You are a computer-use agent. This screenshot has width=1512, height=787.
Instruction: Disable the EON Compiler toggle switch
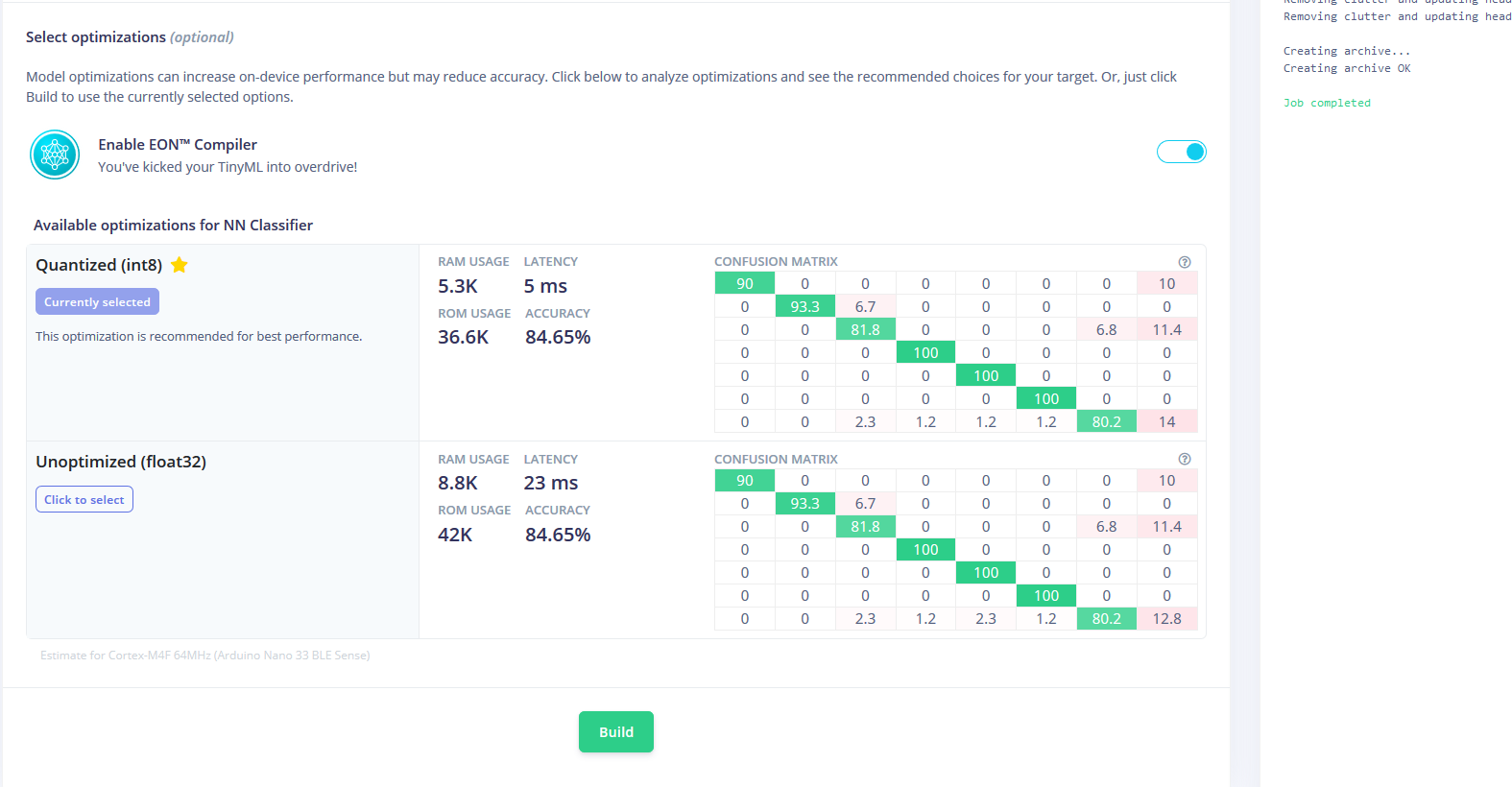tap(1182, 152)
